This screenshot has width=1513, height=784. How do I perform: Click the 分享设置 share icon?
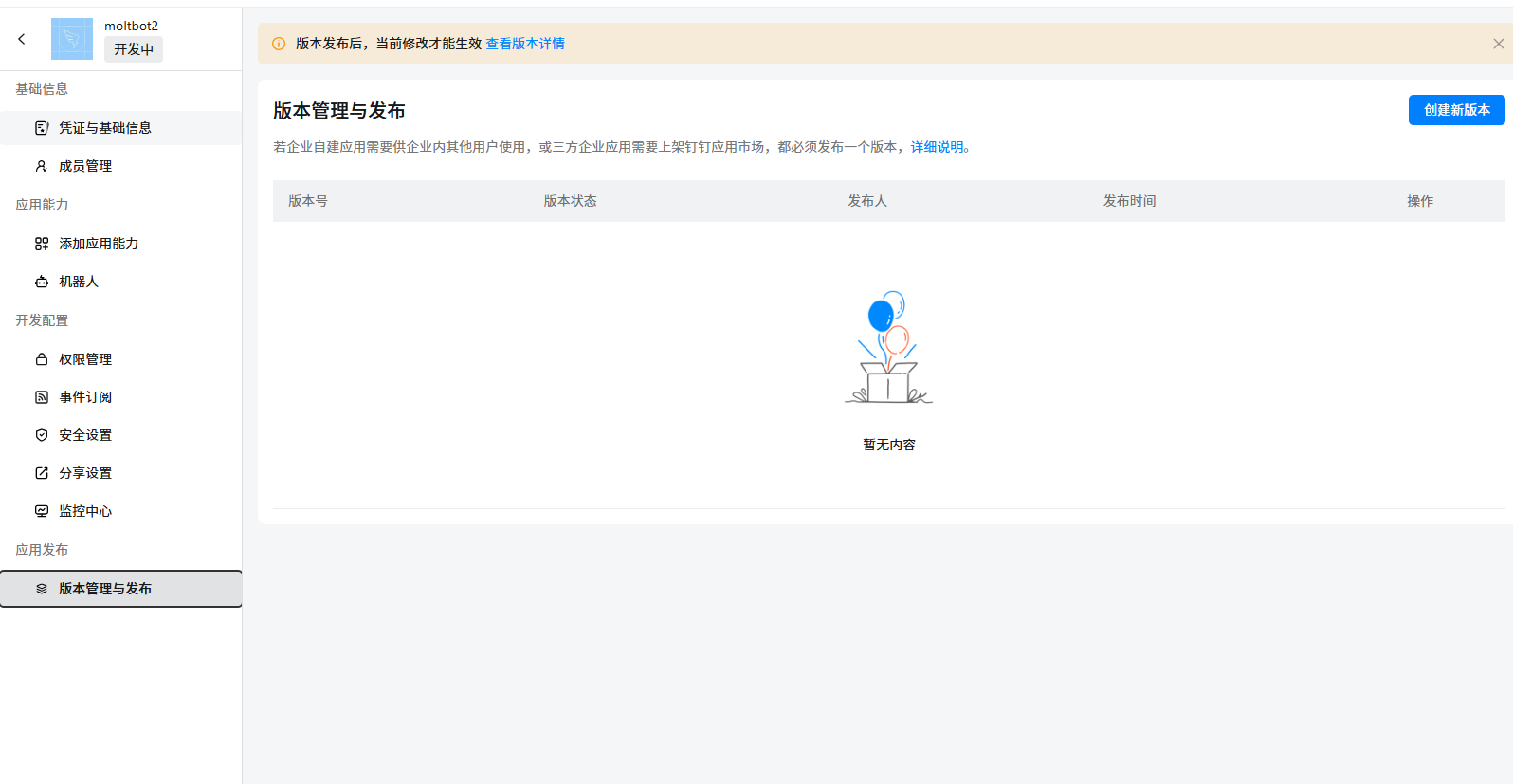(x=42, y=473)
